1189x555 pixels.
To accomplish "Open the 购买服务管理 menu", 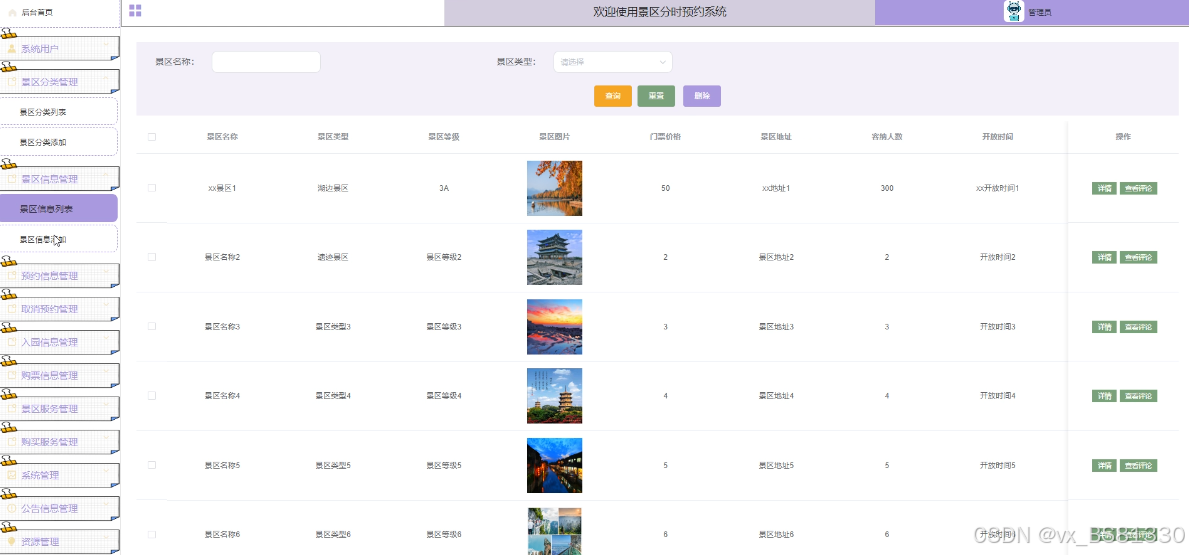I will click(x=60, y=442).
